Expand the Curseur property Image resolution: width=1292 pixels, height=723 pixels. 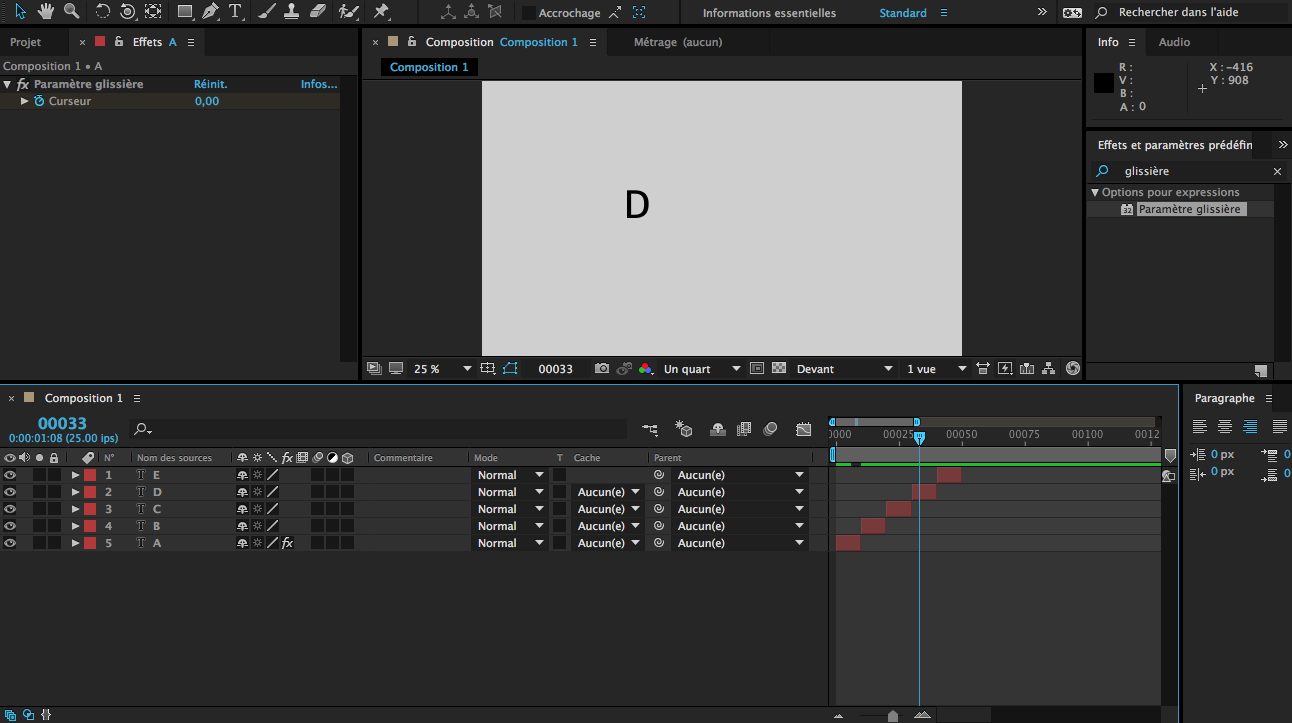(x=25, y=101)
